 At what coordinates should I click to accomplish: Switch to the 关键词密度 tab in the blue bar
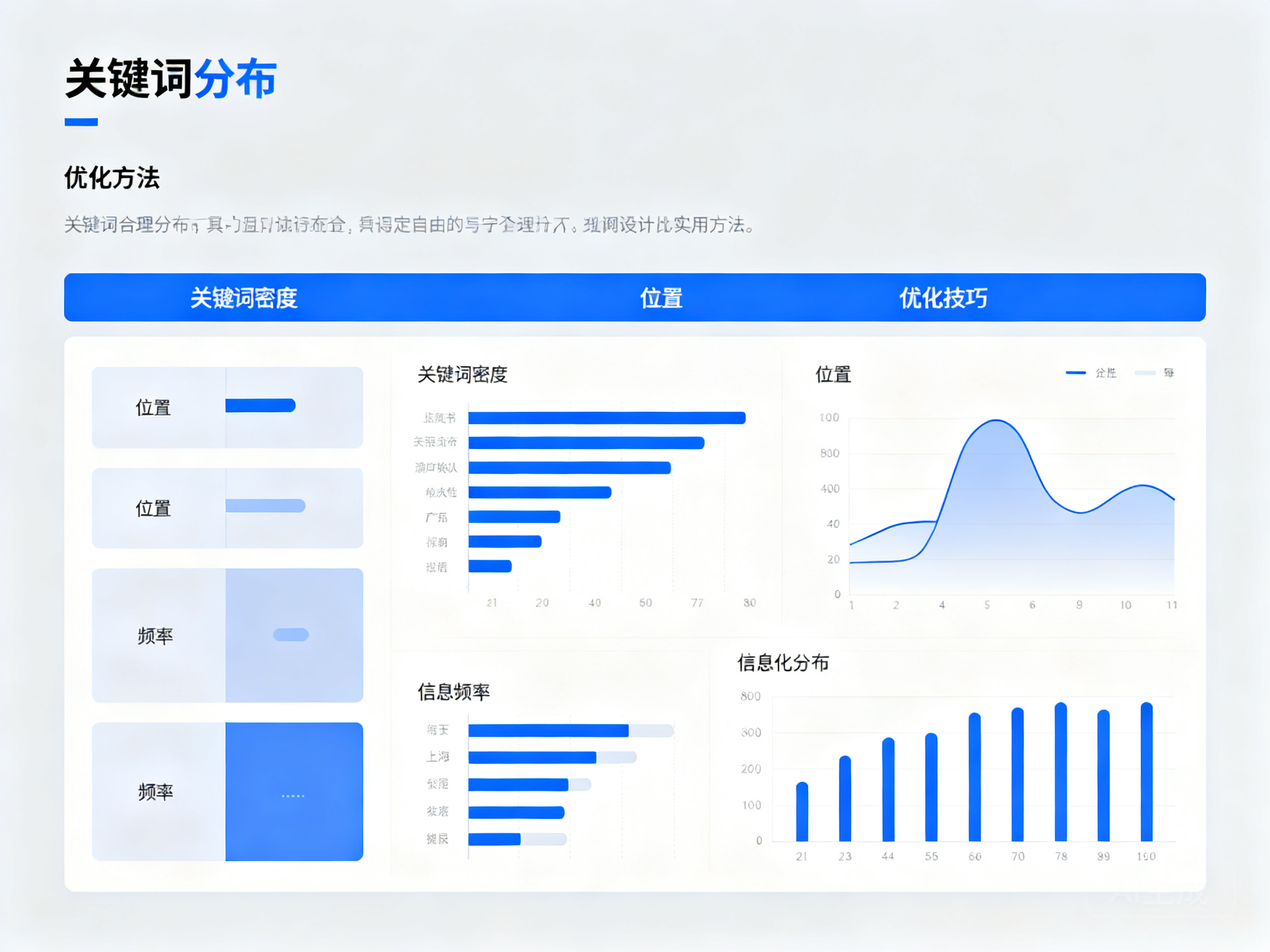coord(244,298)
